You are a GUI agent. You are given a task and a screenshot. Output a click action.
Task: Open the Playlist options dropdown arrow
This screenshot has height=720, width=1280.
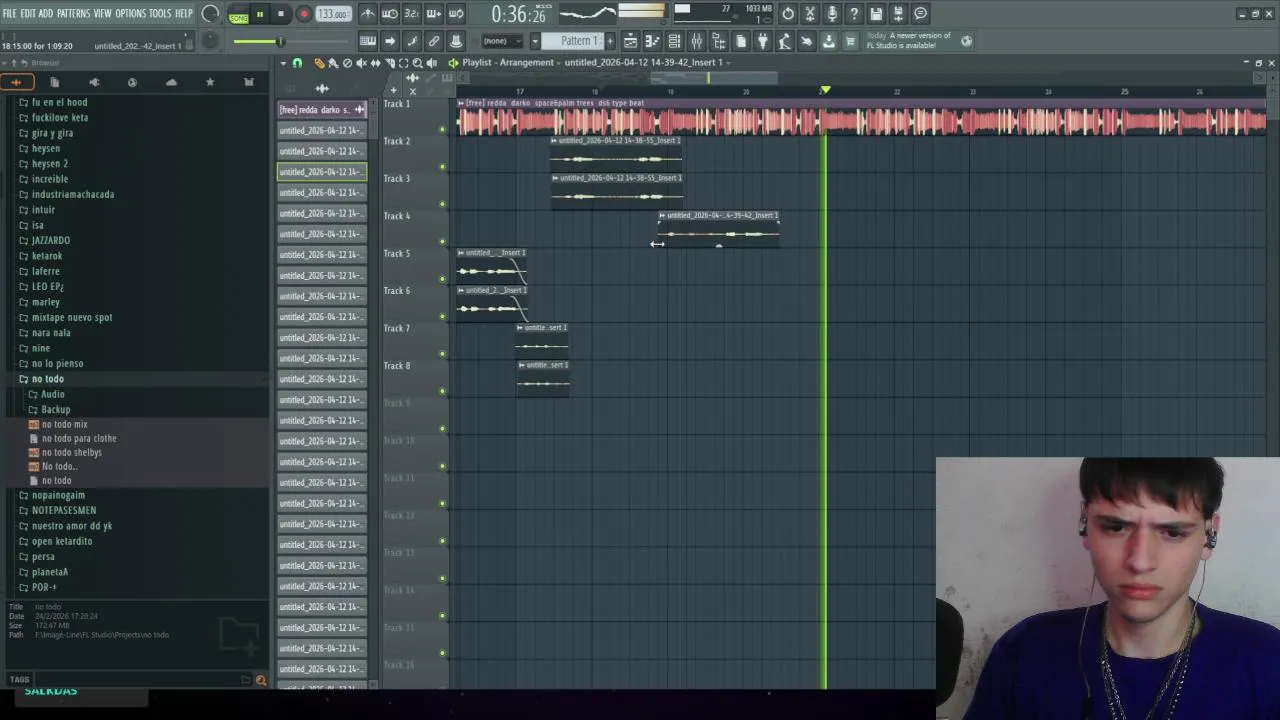283,63
